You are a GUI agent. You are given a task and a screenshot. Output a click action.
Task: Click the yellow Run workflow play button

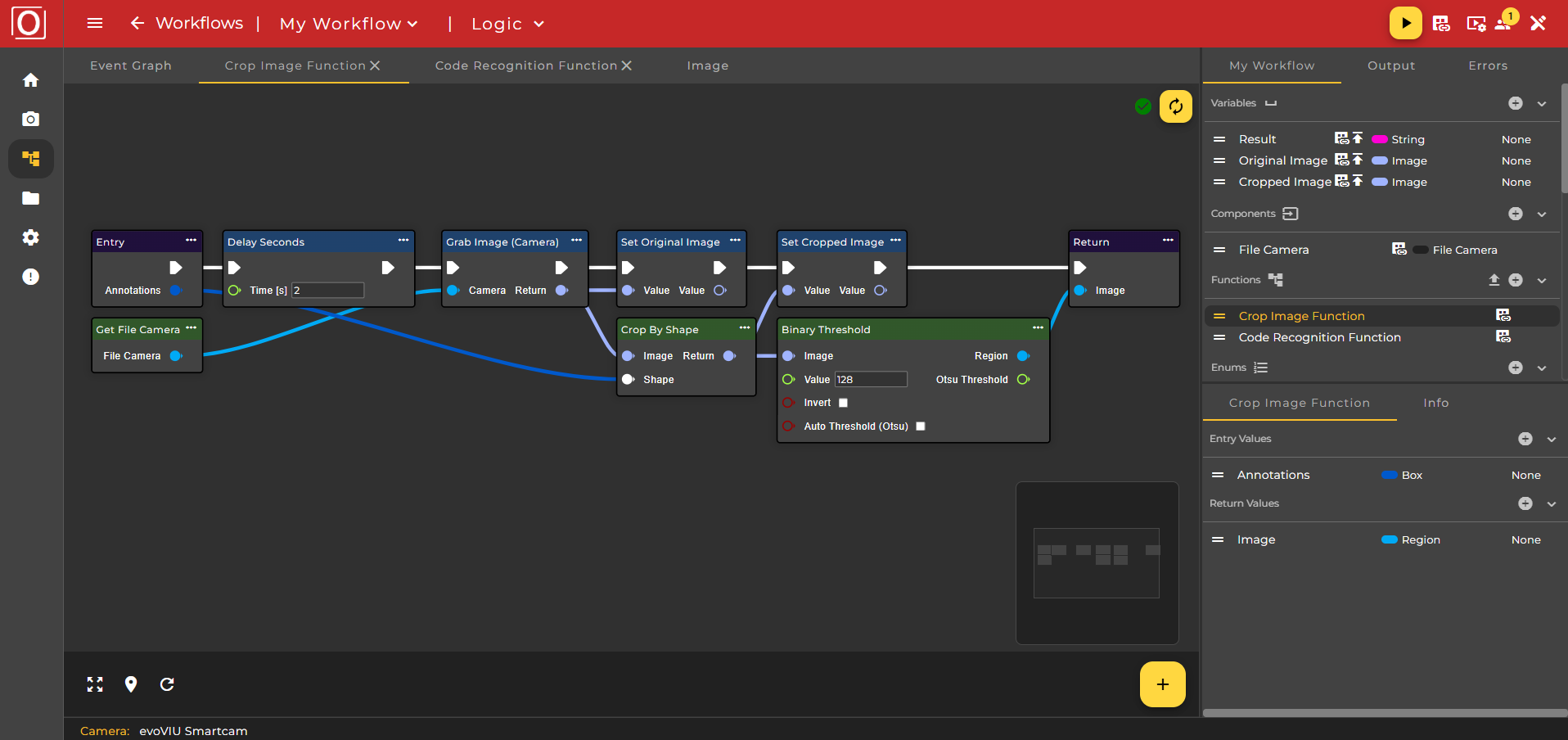point(1405,24)
